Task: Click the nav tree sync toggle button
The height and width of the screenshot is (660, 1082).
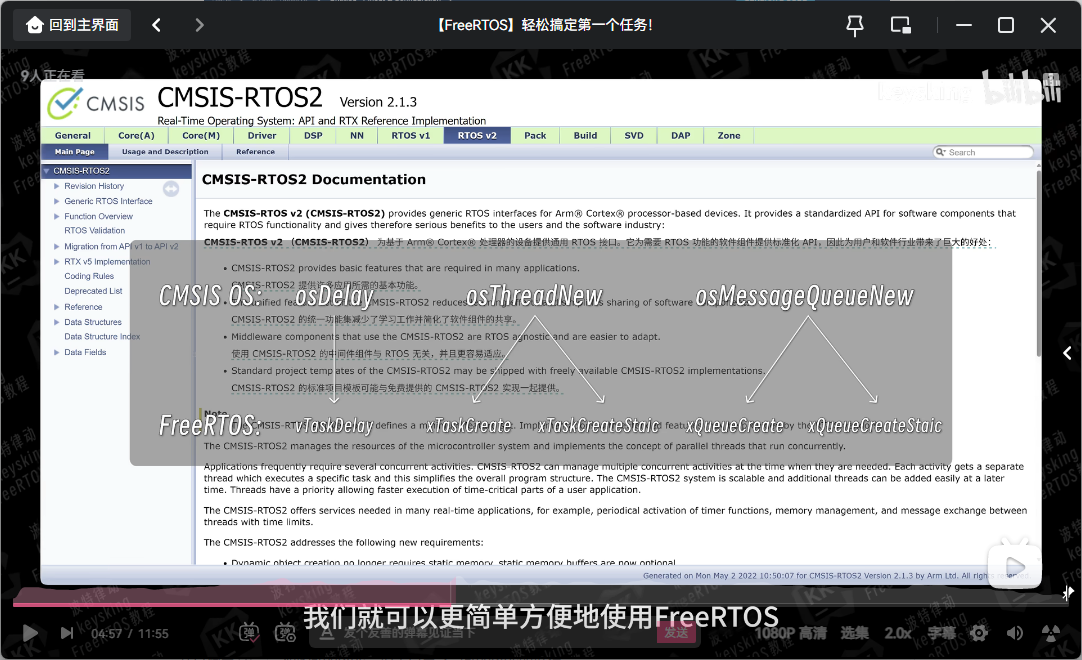Action: tap(171, 188)
